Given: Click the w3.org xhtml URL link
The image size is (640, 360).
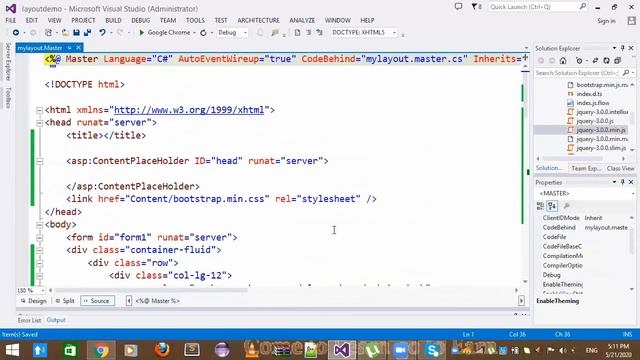Looking at the screenshot, I should pos(189,110).
